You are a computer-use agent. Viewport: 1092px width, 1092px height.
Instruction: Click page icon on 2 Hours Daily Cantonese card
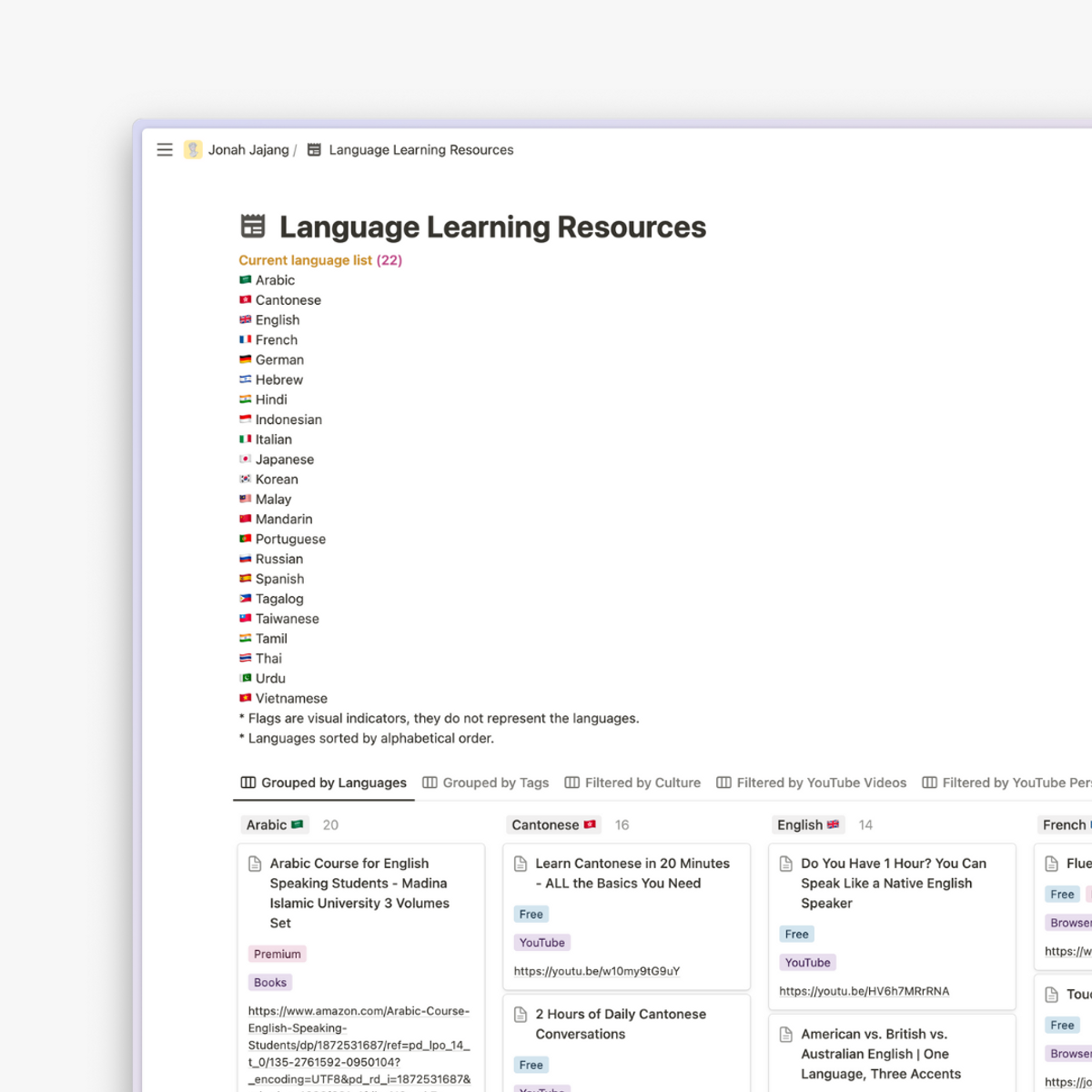(x=521, y=1015)
